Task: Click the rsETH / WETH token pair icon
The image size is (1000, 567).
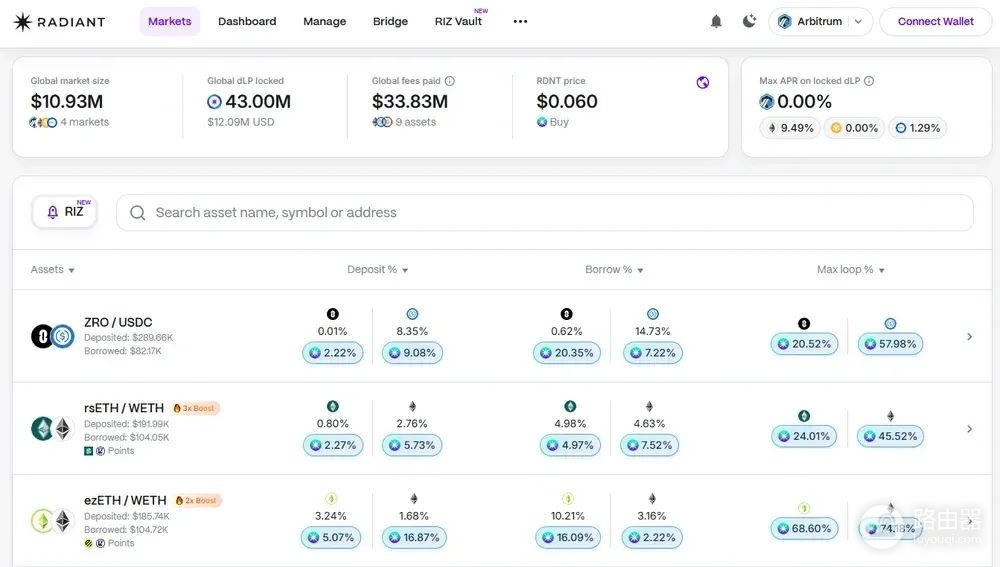Action: point(53,429)
